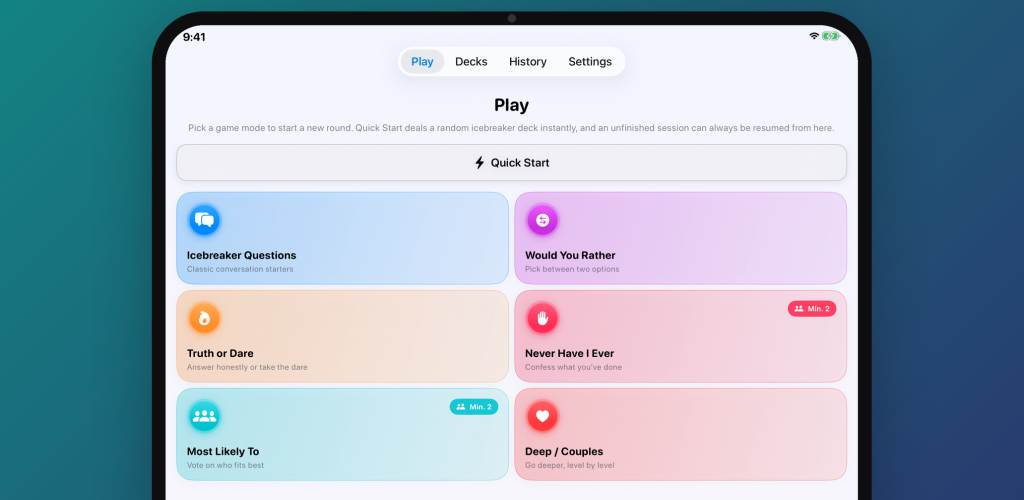Open the Play tab
1024x500 pixels.
click(x=422, y=61)
